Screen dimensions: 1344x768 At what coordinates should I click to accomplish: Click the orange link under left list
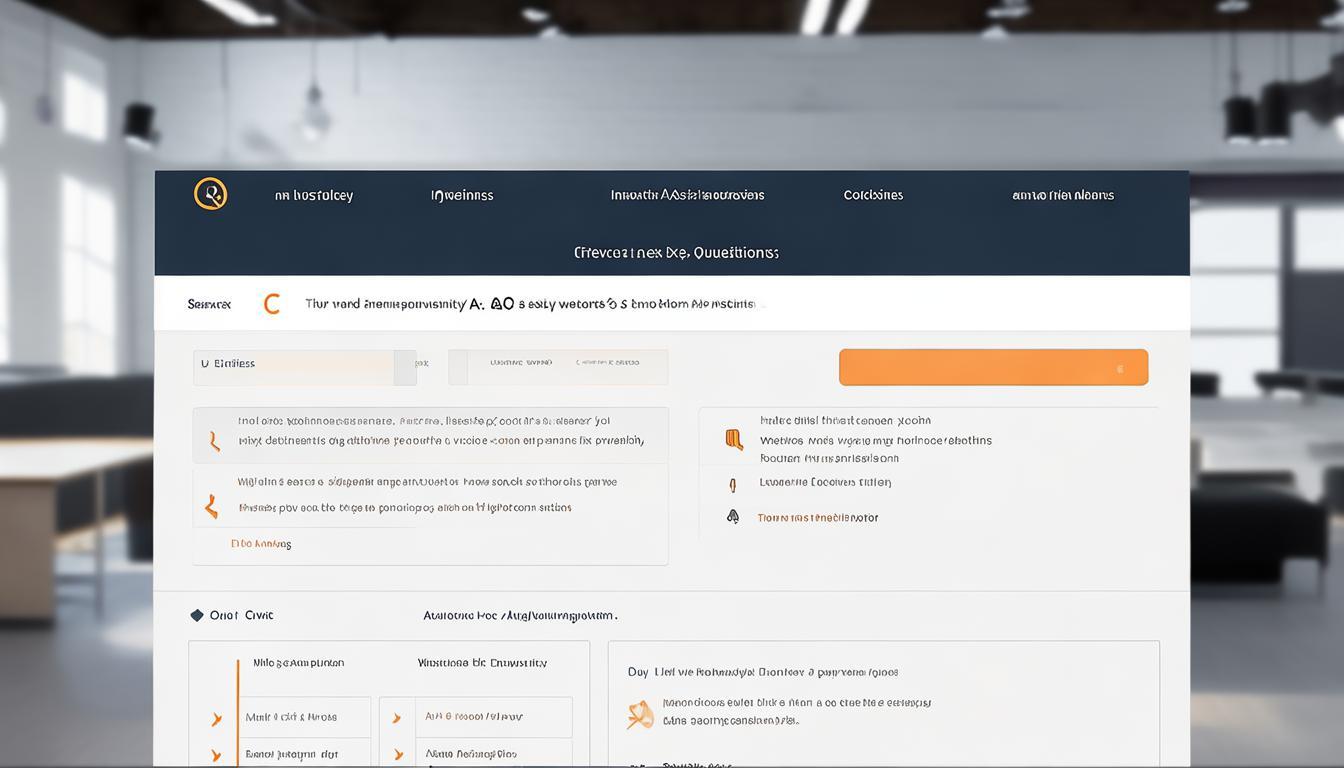pyautogui.click(x=261, y=544)
